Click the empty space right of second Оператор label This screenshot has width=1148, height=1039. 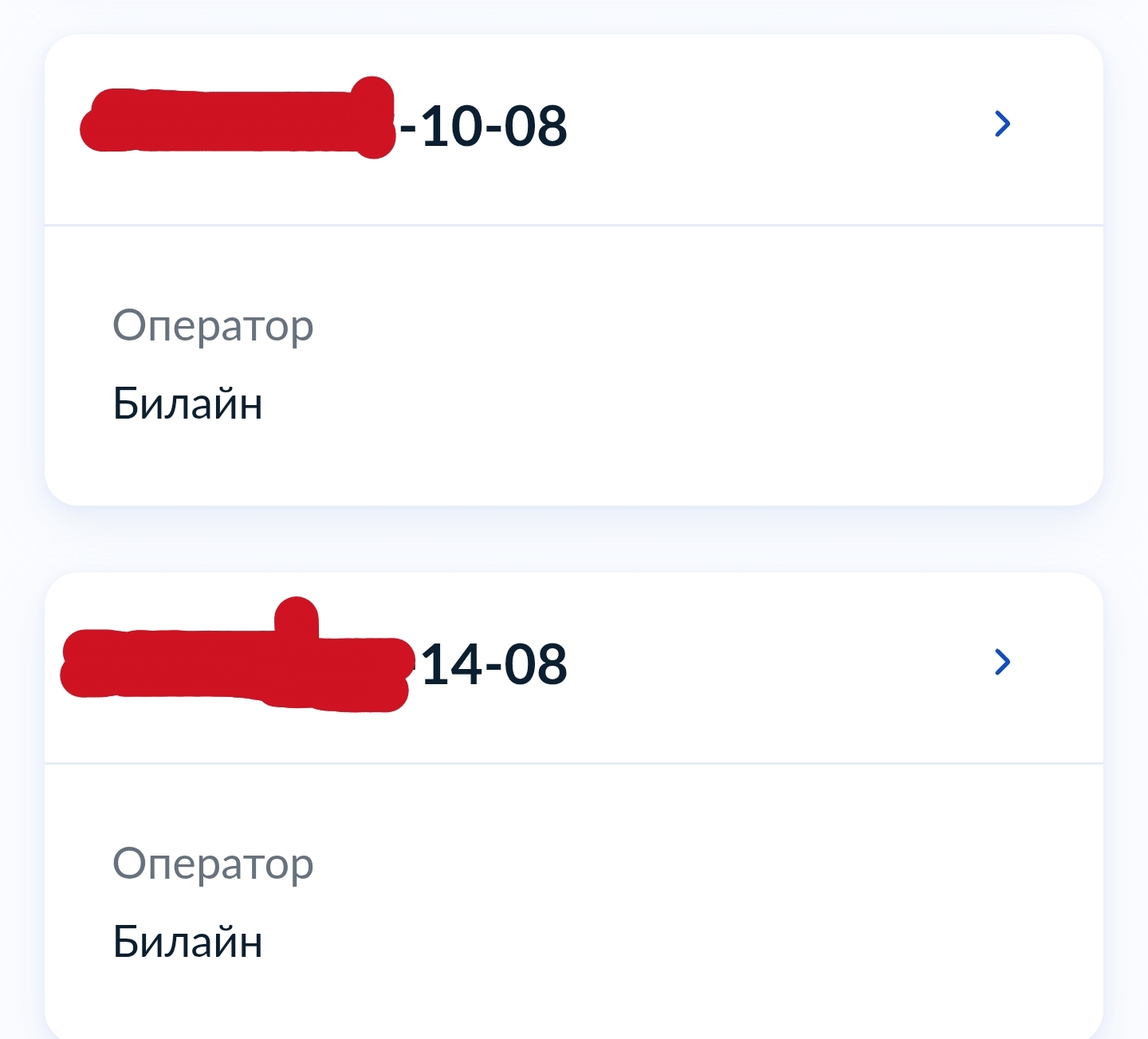[x=638, y=864]
